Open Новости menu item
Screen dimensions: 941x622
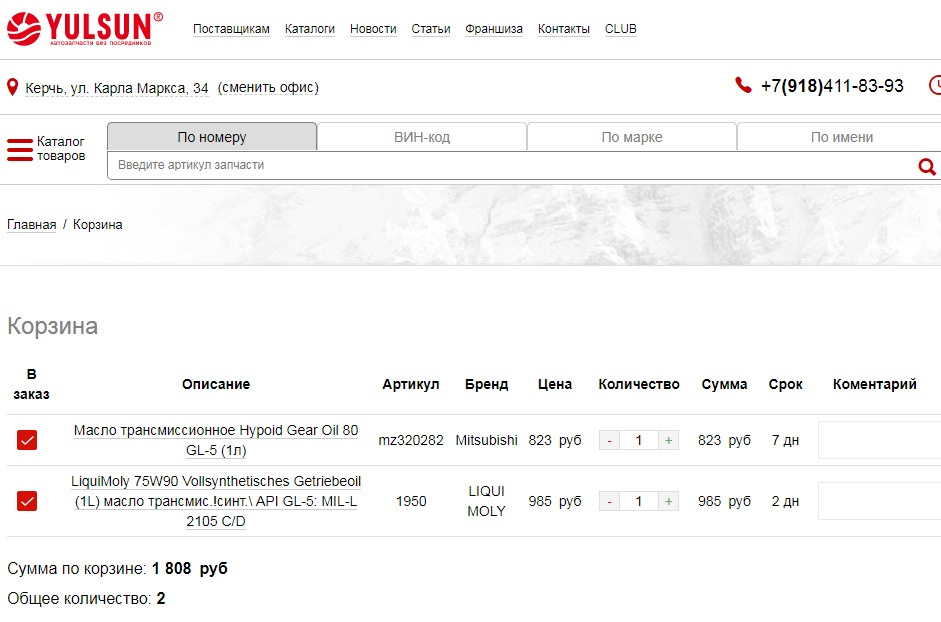tap(373, 29)
